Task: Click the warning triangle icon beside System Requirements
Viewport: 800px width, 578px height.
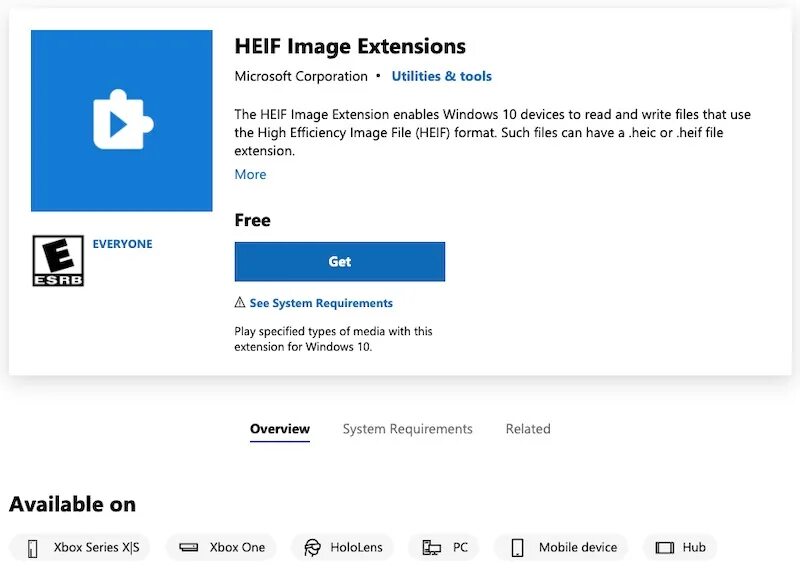Action: (240, 303)
